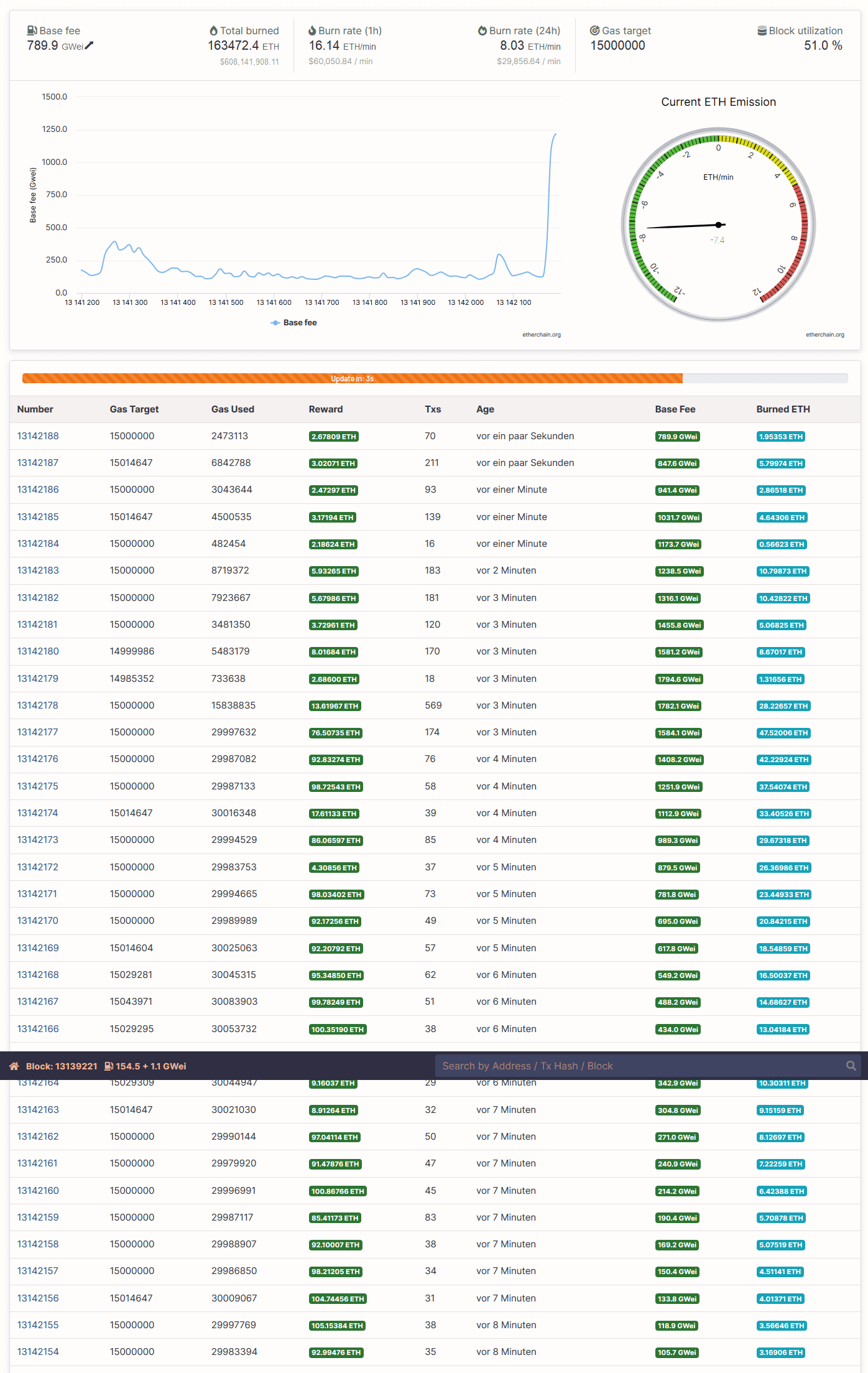The image size is (868, 1373).
Task: Open block 13142188
Action: [38, 436]
